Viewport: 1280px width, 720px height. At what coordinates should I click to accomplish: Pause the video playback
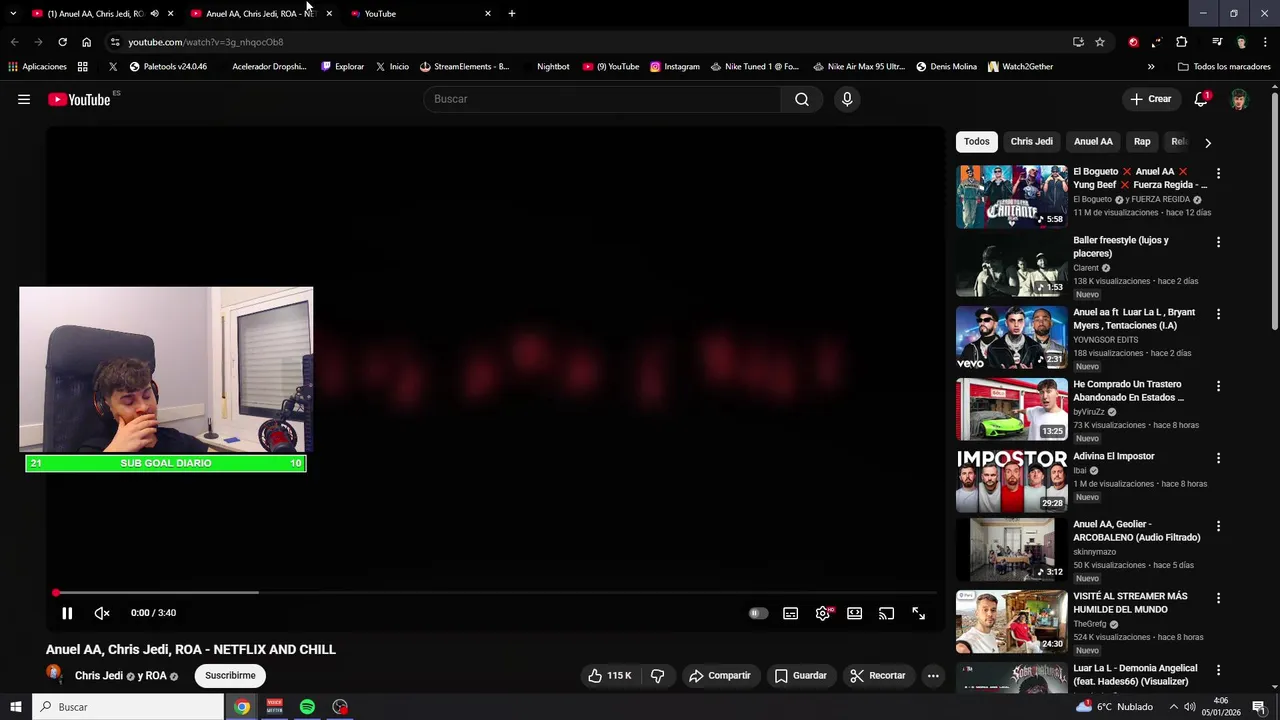click(67, 613)
